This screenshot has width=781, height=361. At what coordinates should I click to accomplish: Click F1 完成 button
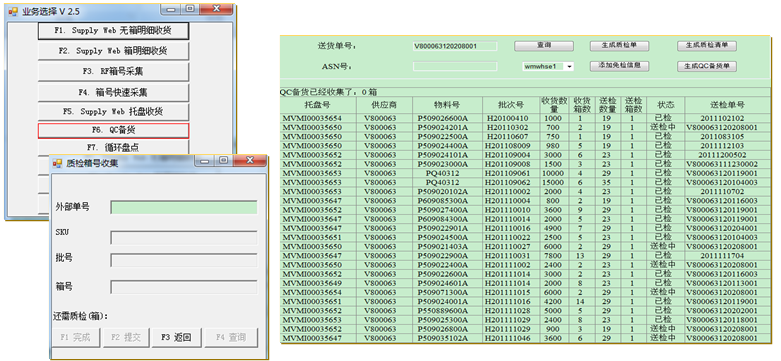(x=76, y=337)
